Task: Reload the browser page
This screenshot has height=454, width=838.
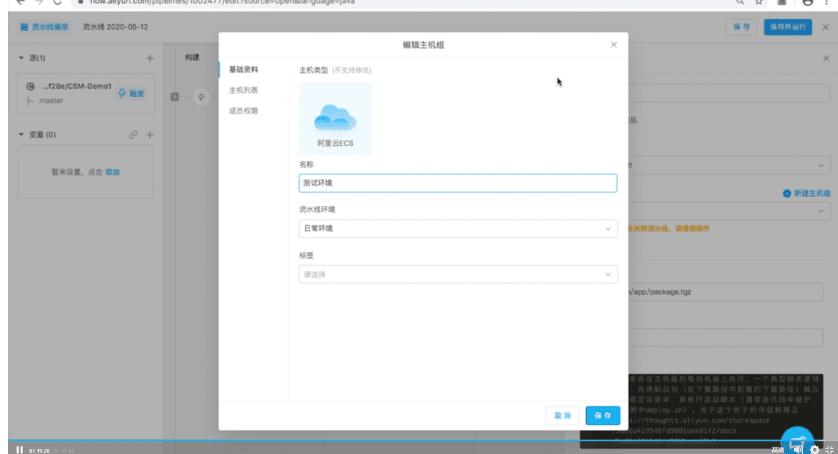Action: click(x=57, y=2)
